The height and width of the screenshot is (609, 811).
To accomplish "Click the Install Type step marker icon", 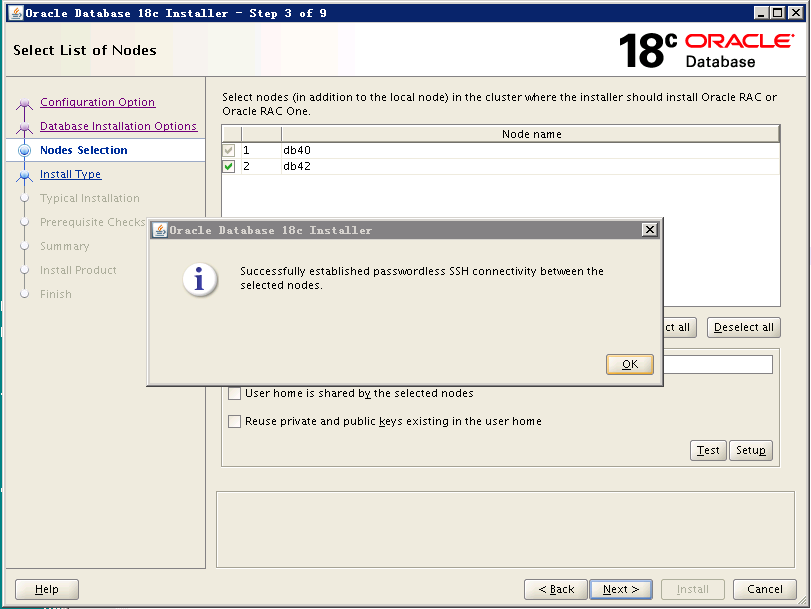I will [x=24, y=176].
